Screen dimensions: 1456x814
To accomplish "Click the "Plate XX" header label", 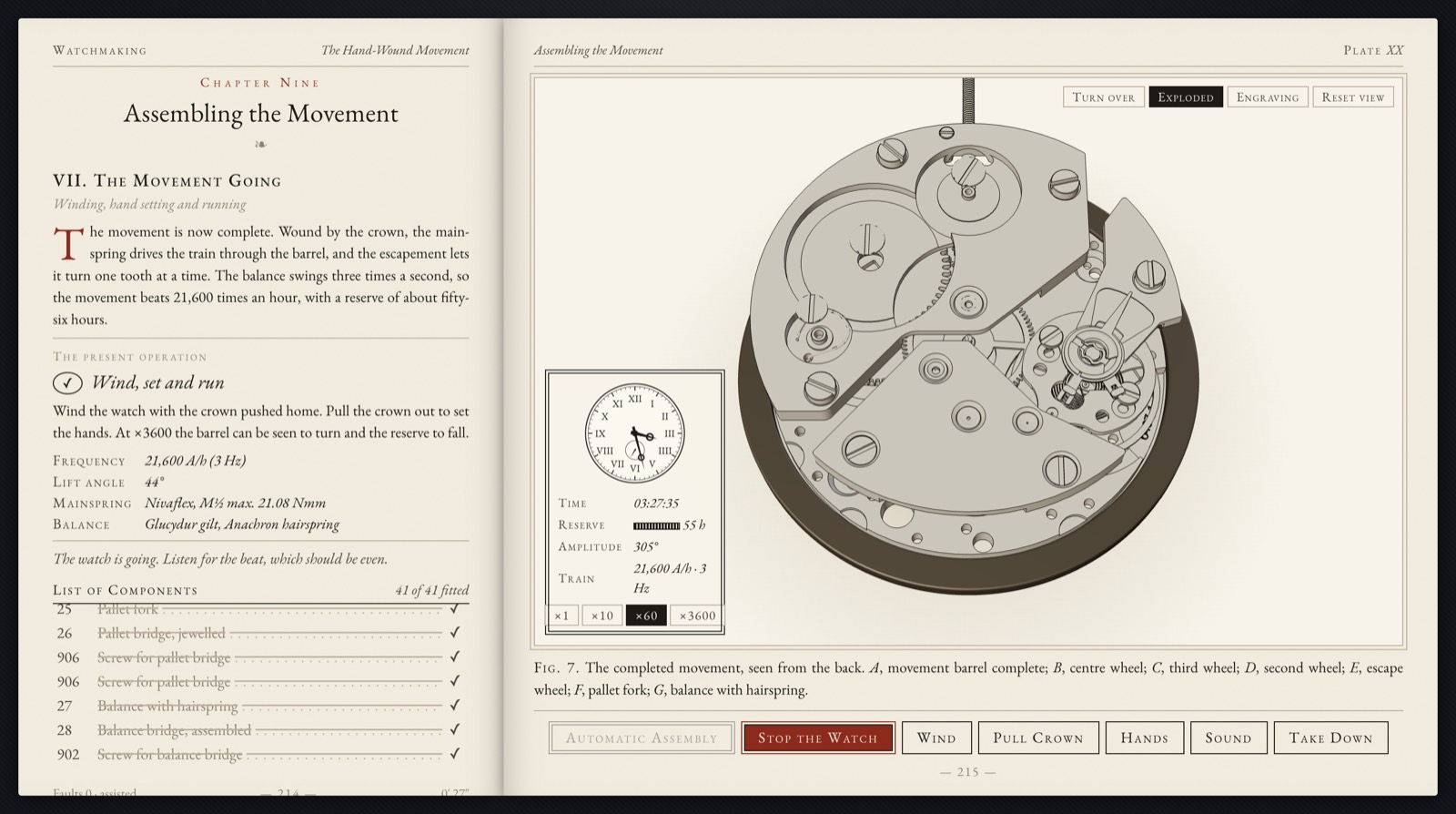I will [1373, 50].
